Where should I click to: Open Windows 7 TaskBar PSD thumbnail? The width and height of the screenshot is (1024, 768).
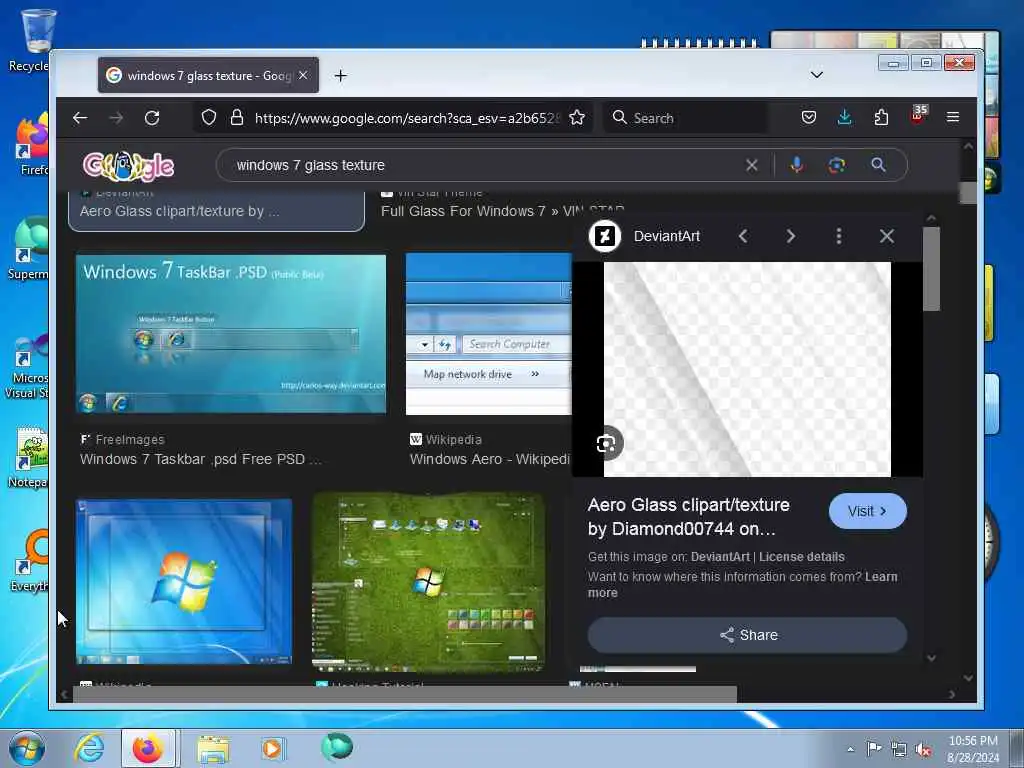point(231,334)
